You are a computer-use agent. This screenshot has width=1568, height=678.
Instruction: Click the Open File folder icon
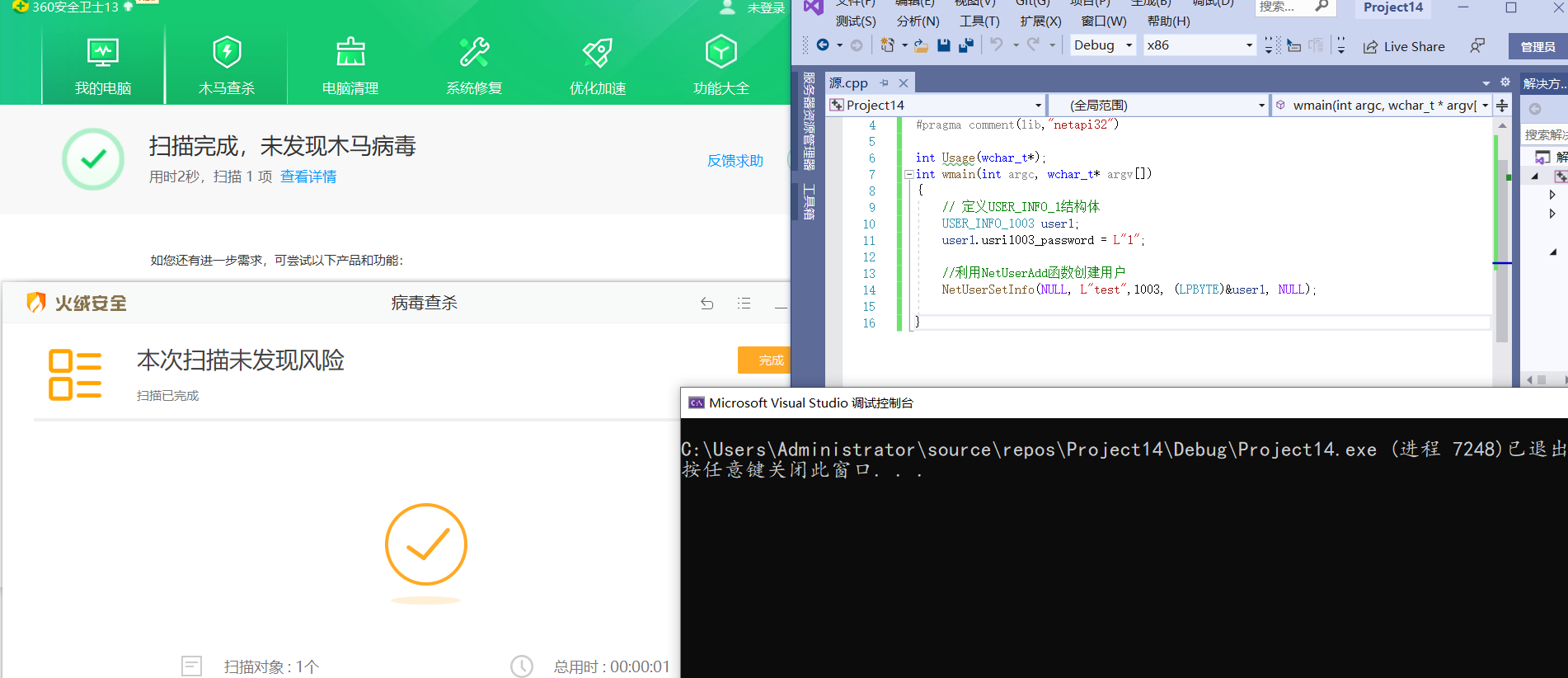tap(921, 46)
